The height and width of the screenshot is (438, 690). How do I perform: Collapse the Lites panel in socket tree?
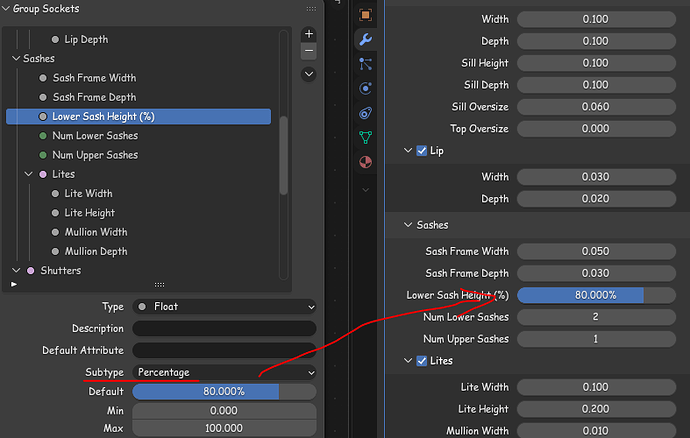29,174
